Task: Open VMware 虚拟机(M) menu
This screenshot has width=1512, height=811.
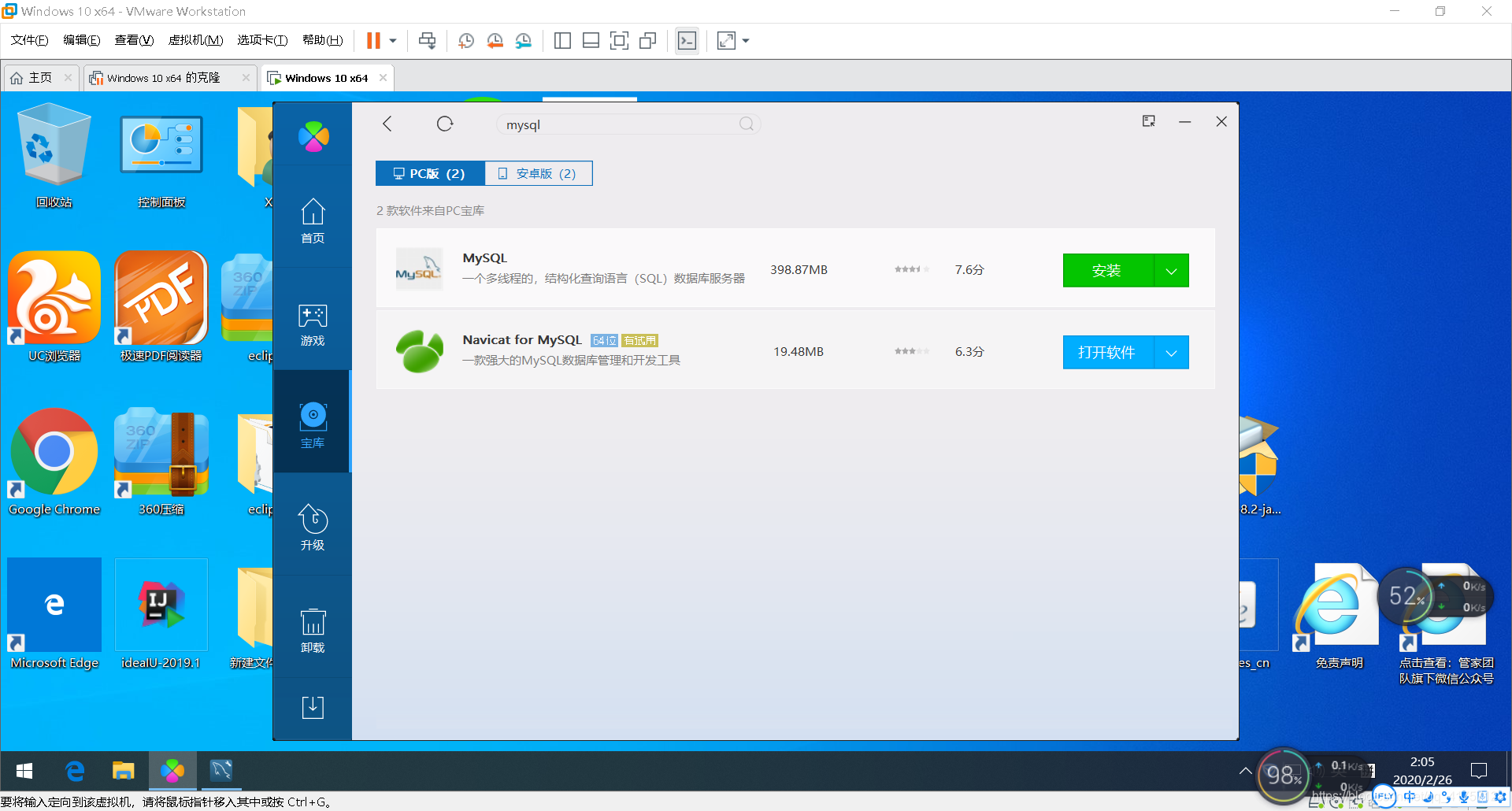Action: tap(195, 40)
